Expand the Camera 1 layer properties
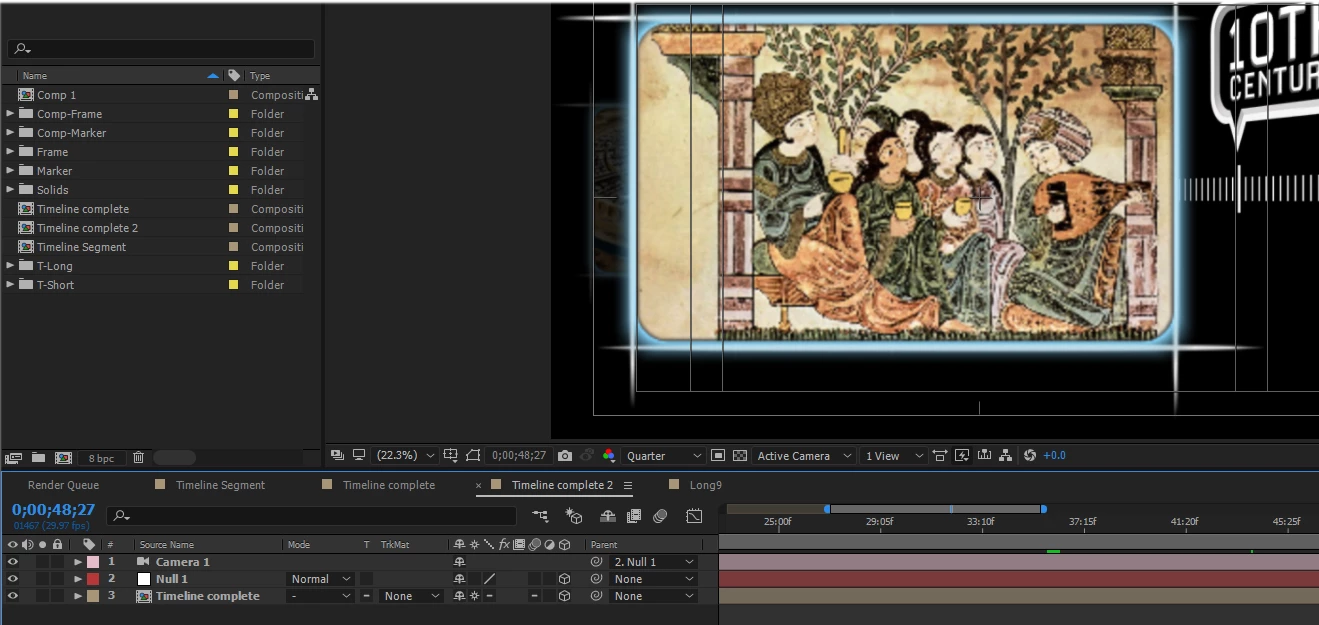1319x625 pixels. click(78, 562)
